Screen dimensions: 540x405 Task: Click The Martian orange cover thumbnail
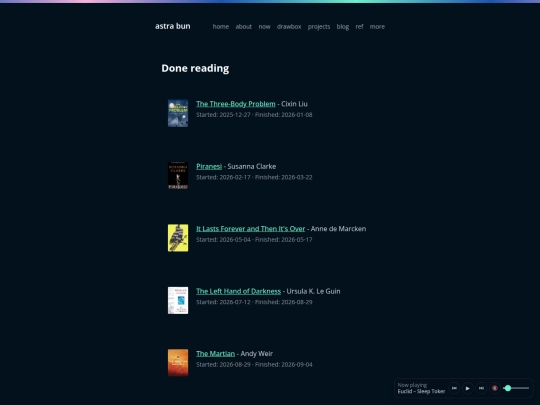tap(178, 363)
